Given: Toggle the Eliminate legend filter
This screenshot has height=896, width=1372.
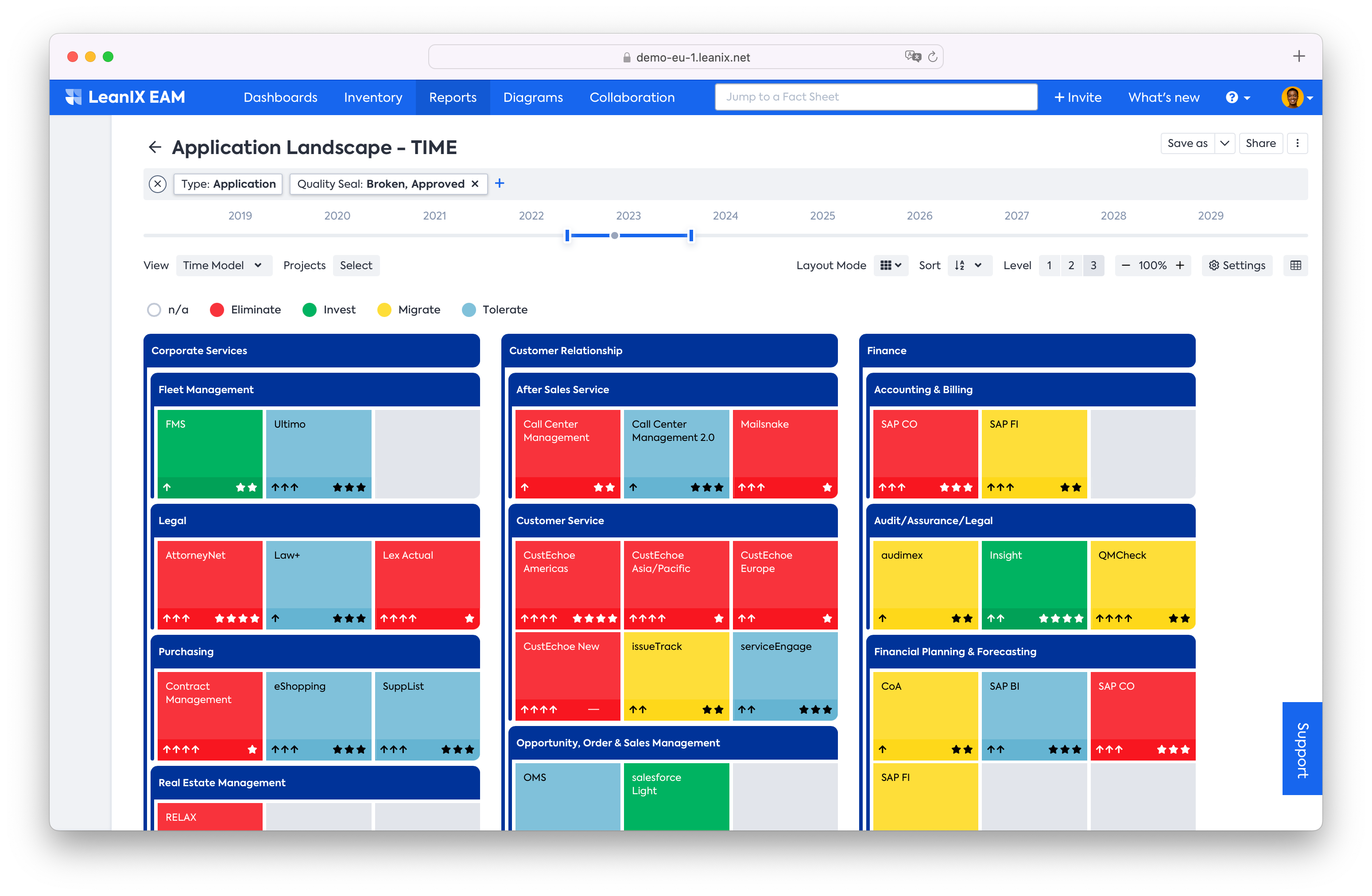Looking at the screenshot, I should 246,309.
